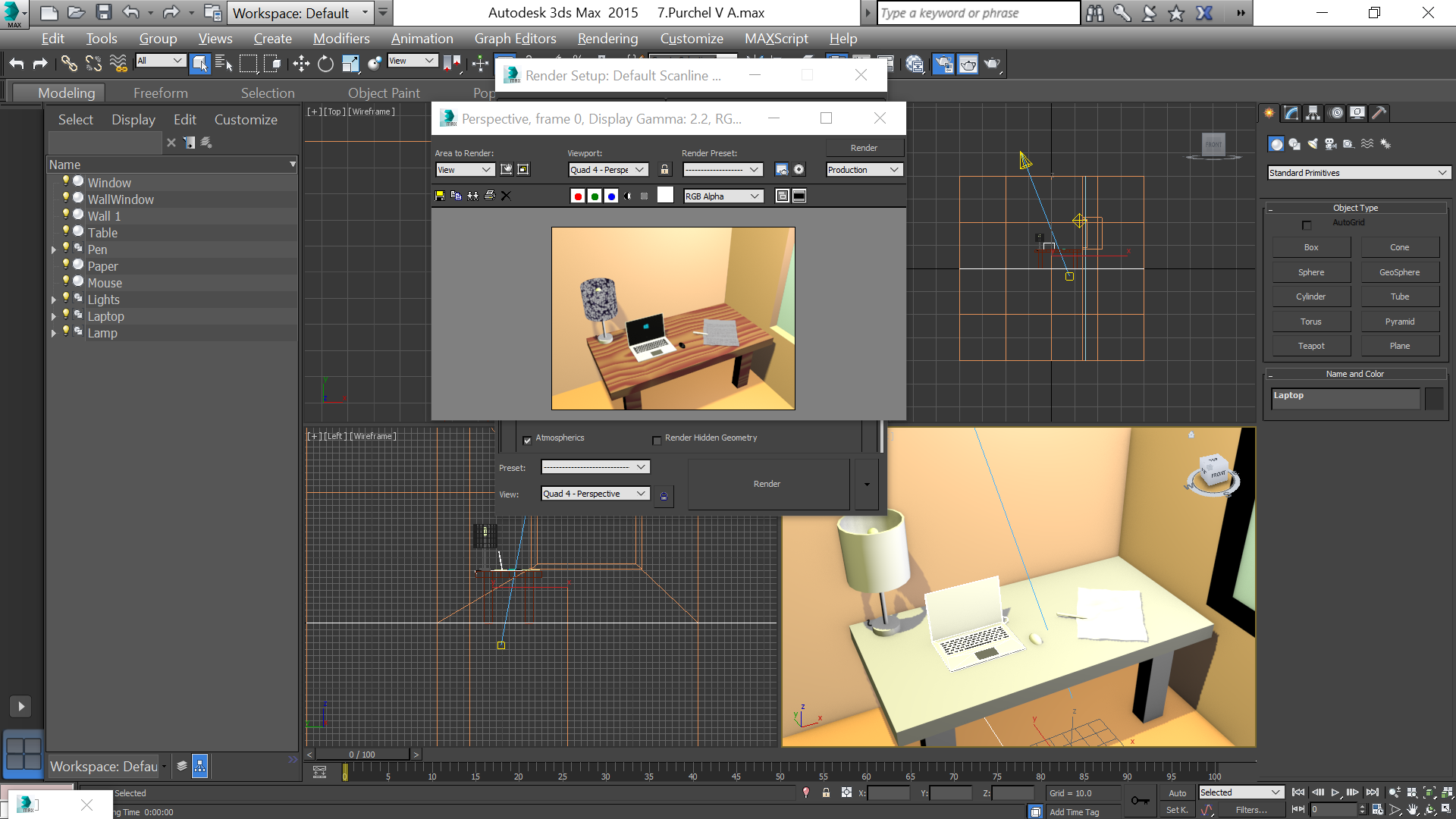Choose the Select and Move tool
The height and width of the screenshot is (819, 1456).
301,64
